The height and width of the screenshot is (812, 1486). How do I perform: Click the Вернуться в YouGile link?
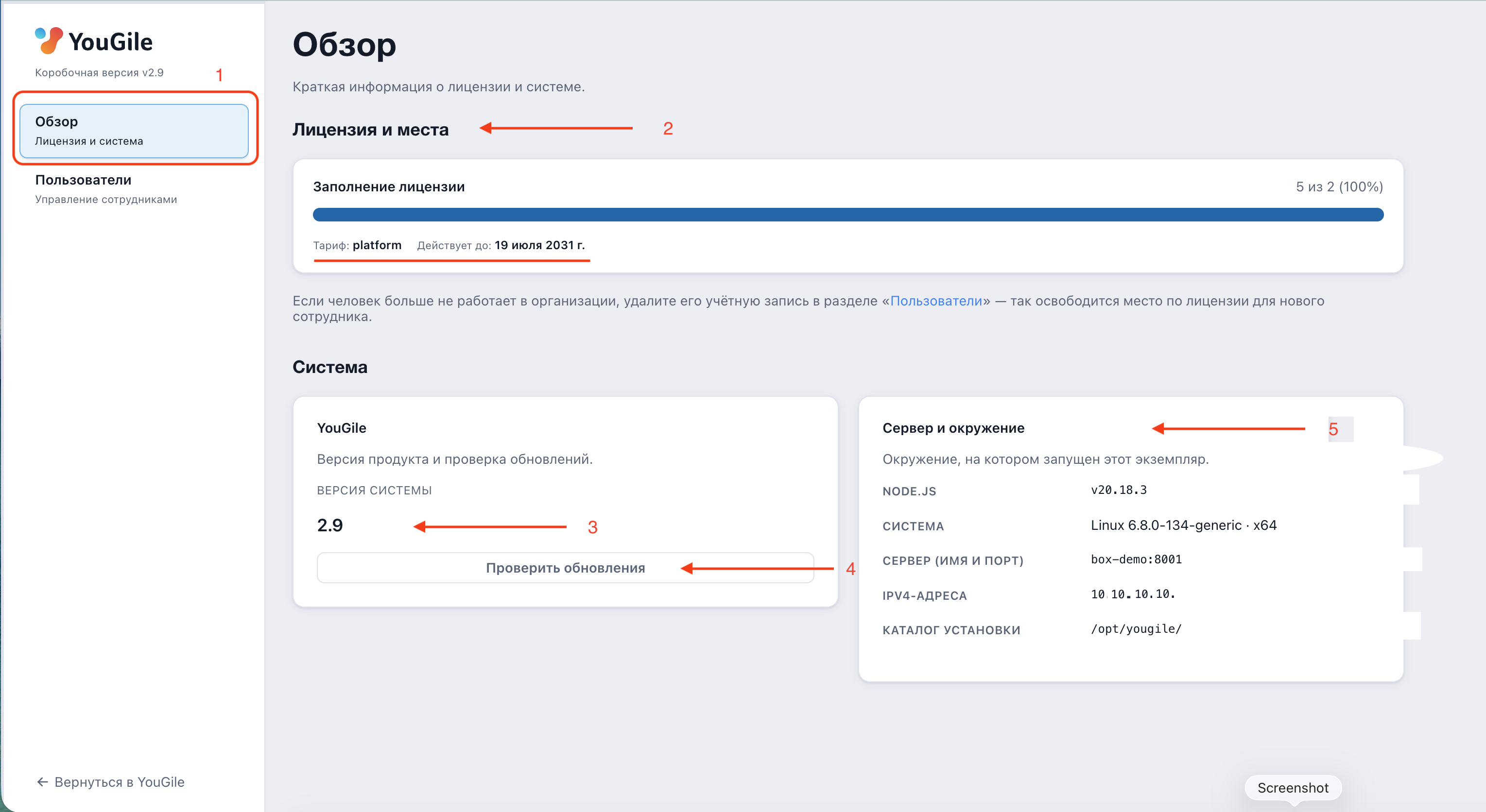tap(110, 782)
